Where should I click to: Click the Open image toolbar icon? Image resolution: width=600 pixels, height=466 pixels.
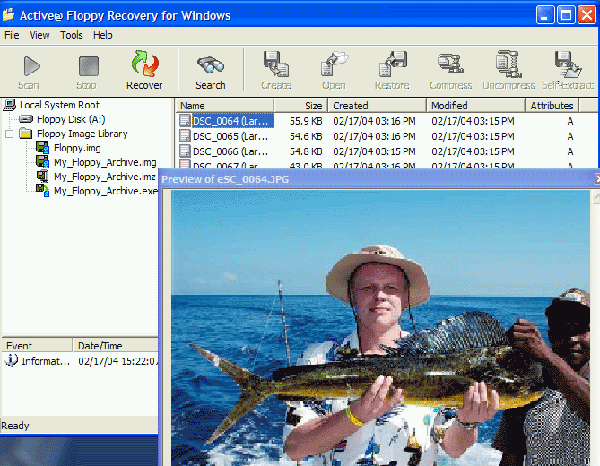334,64
